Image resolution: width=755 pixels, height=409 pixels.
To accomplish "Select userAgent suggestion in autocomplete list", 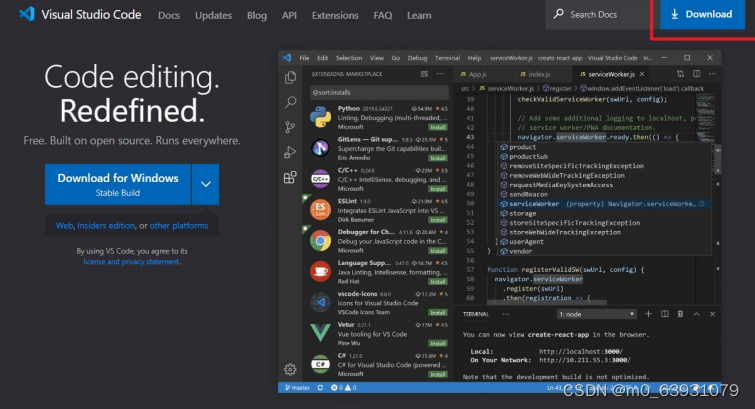I will coord(604,242).
